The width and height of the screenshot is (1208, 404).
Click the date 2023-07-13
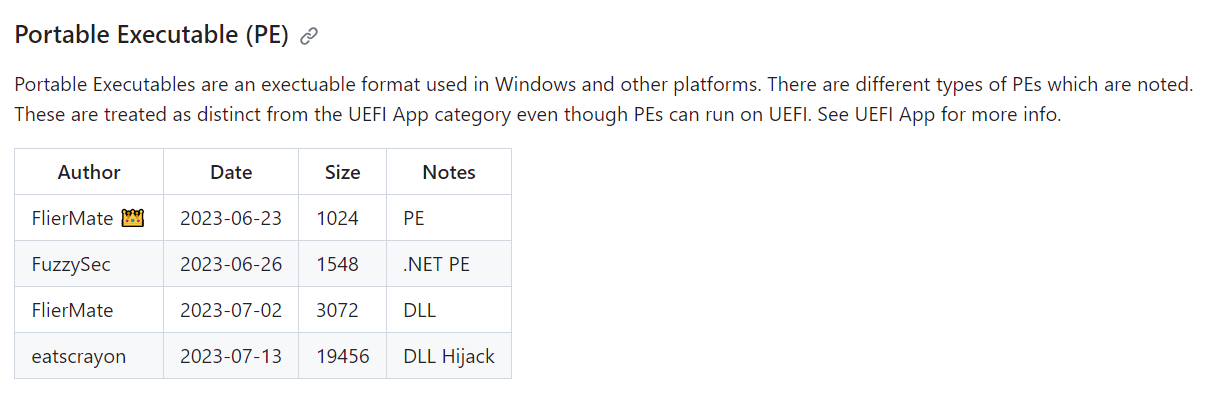coord(231,356)
